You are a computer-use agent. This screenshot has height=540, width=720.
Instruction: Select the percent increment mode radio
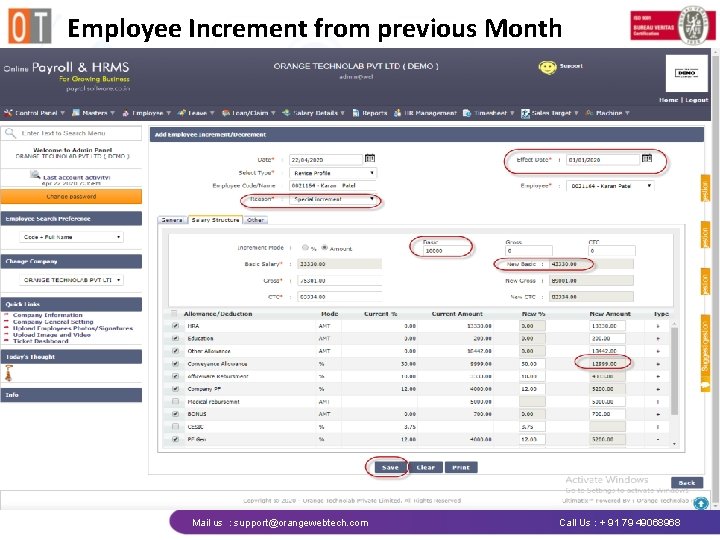(x=305, y=248)
